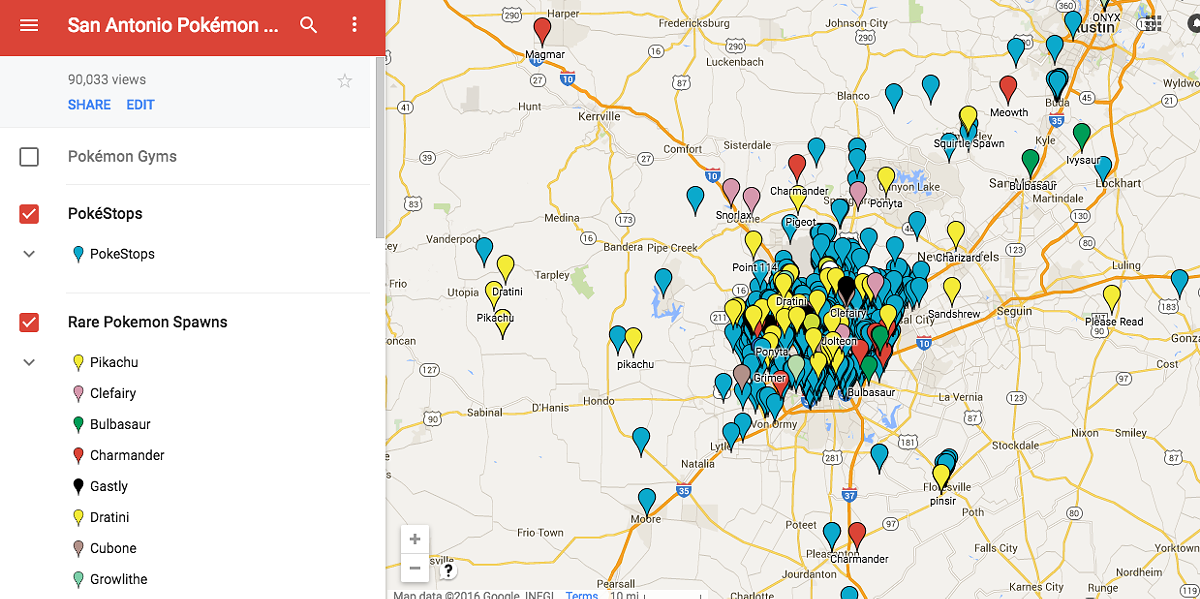The height and width of the screenshot is (599, 1200).
Task: Click the yellow lowercase pikachu map pin
Action: [x=634, y=341]
